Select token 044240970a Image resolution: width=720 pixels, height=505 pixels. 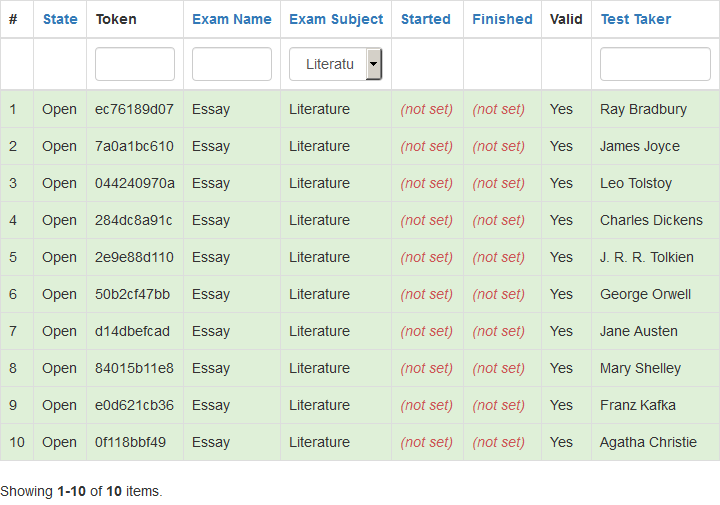(x=135, y=183)
